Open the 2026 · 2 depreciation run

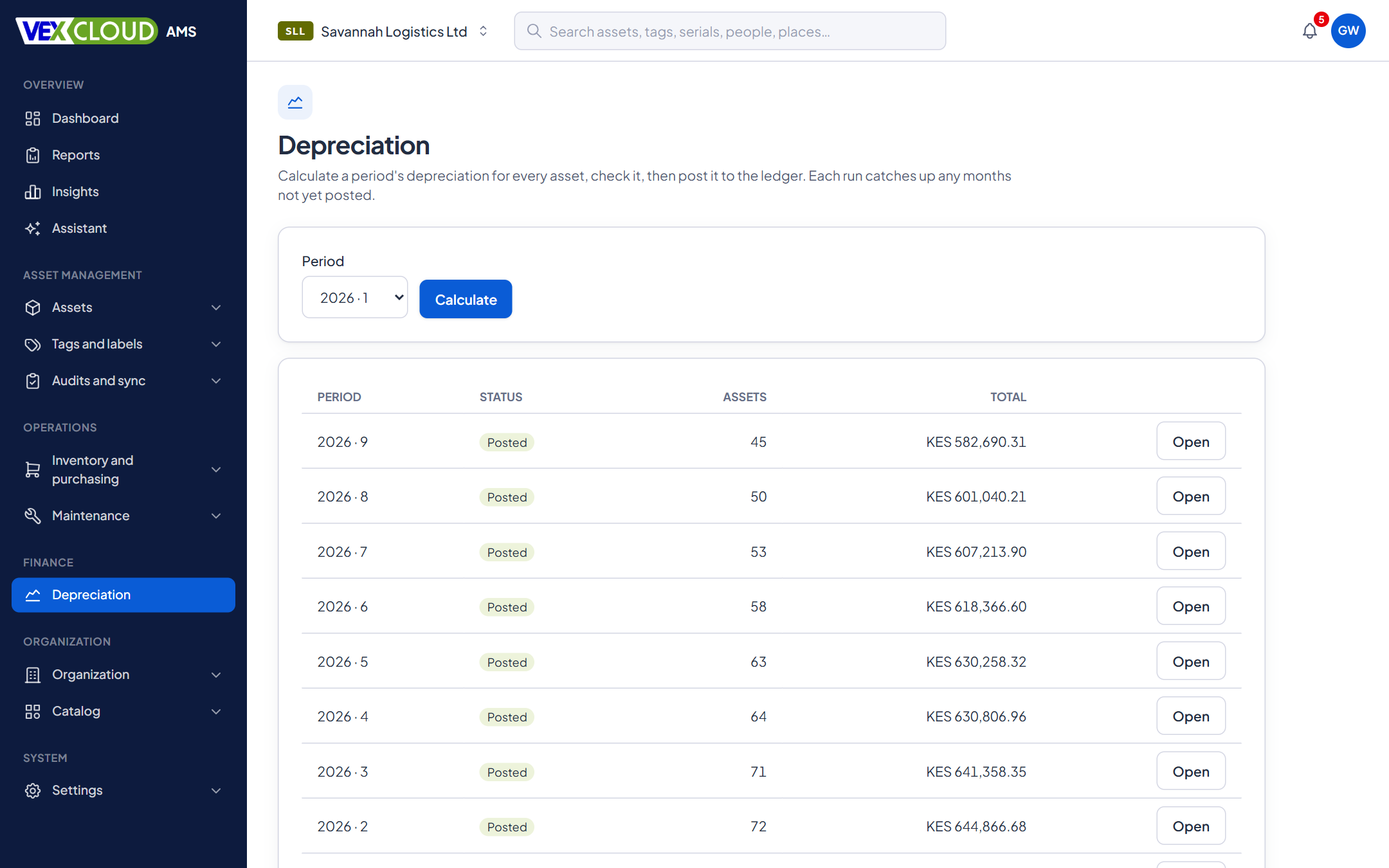pos(1191,826)
